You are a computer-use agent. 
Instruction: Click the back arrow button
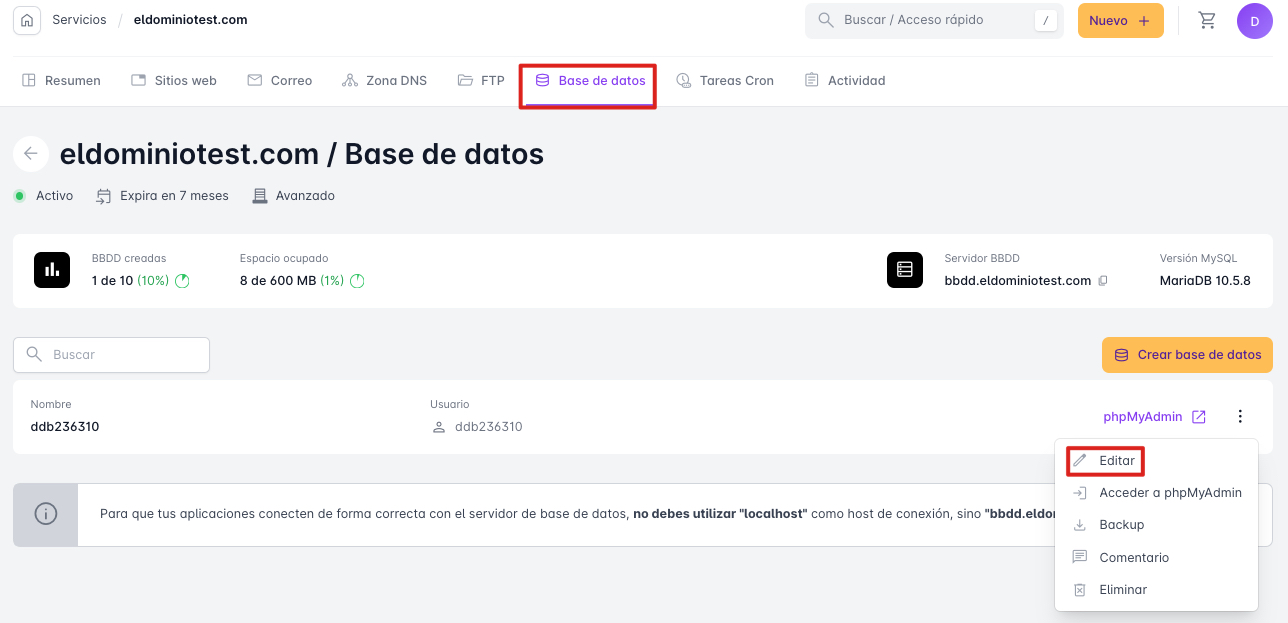pyautogui.click(x=31, y=154)
